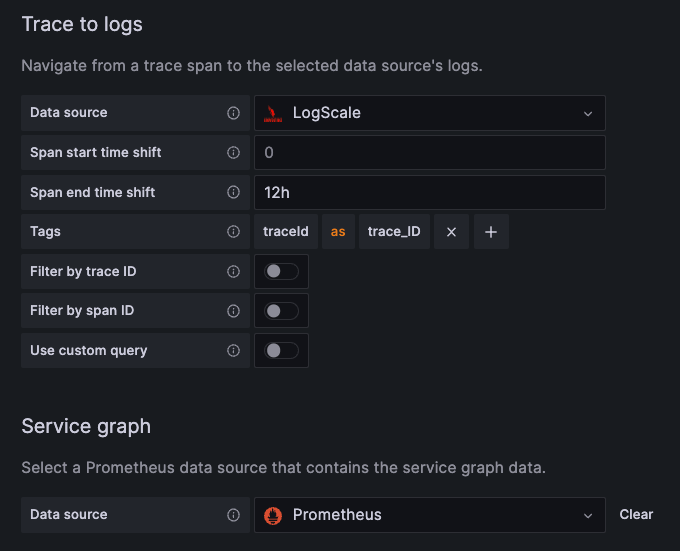Click the Span end time shift 12h field
This screenshot has height=551, width=680.
(430, 192)
